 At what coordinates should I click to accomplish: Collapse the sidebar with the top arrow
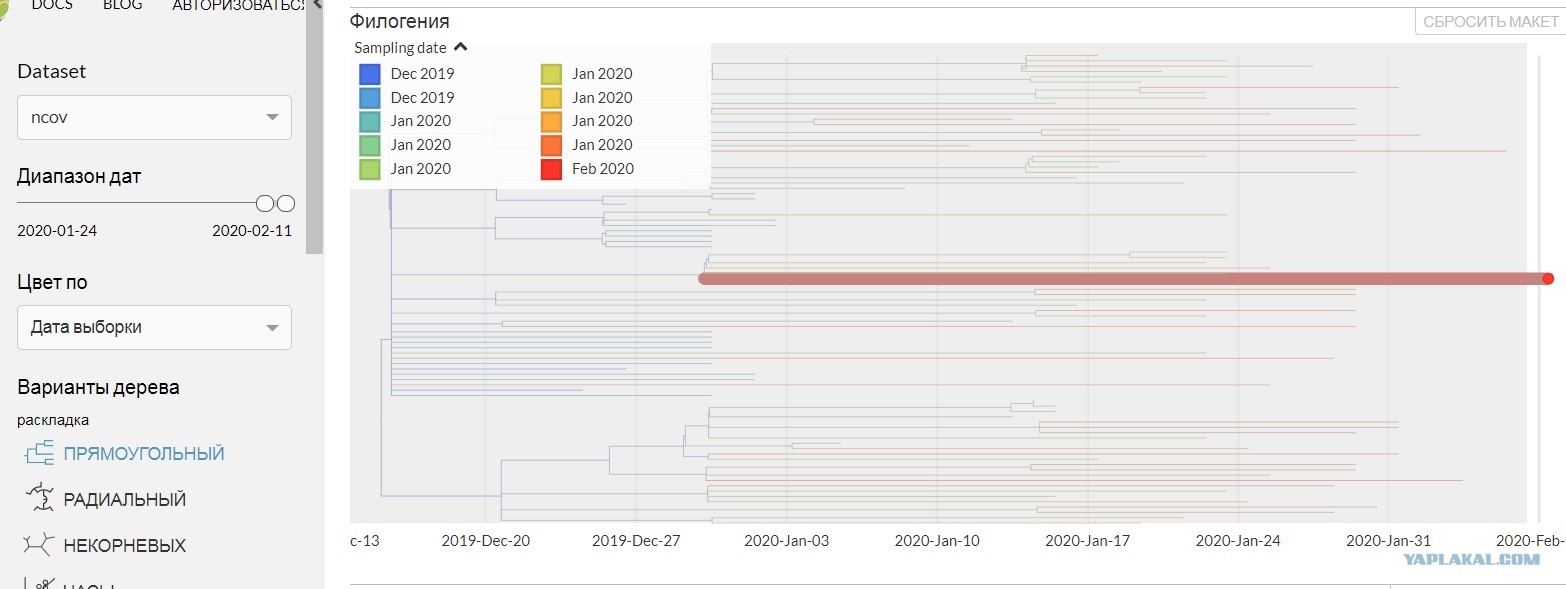point(317,5)
